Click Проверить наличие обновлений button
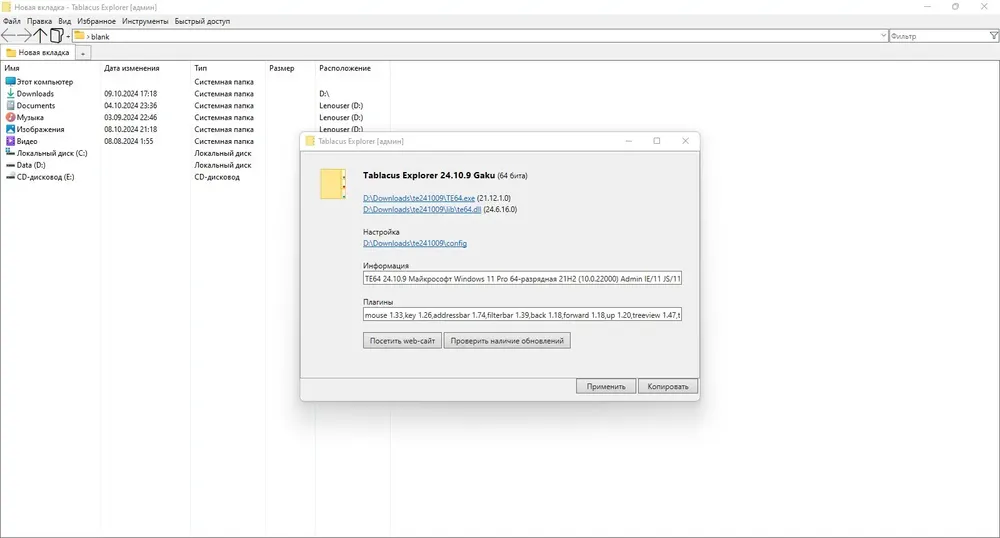 tap(507, 341)
